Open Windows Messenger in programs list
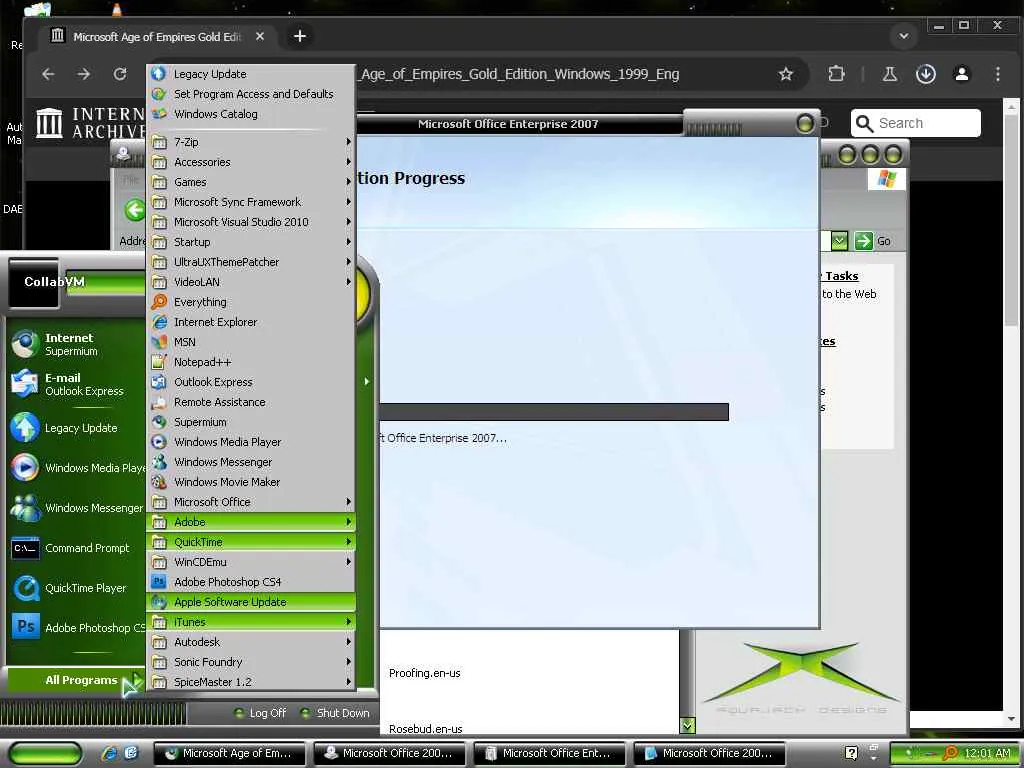 coord(251,462)
